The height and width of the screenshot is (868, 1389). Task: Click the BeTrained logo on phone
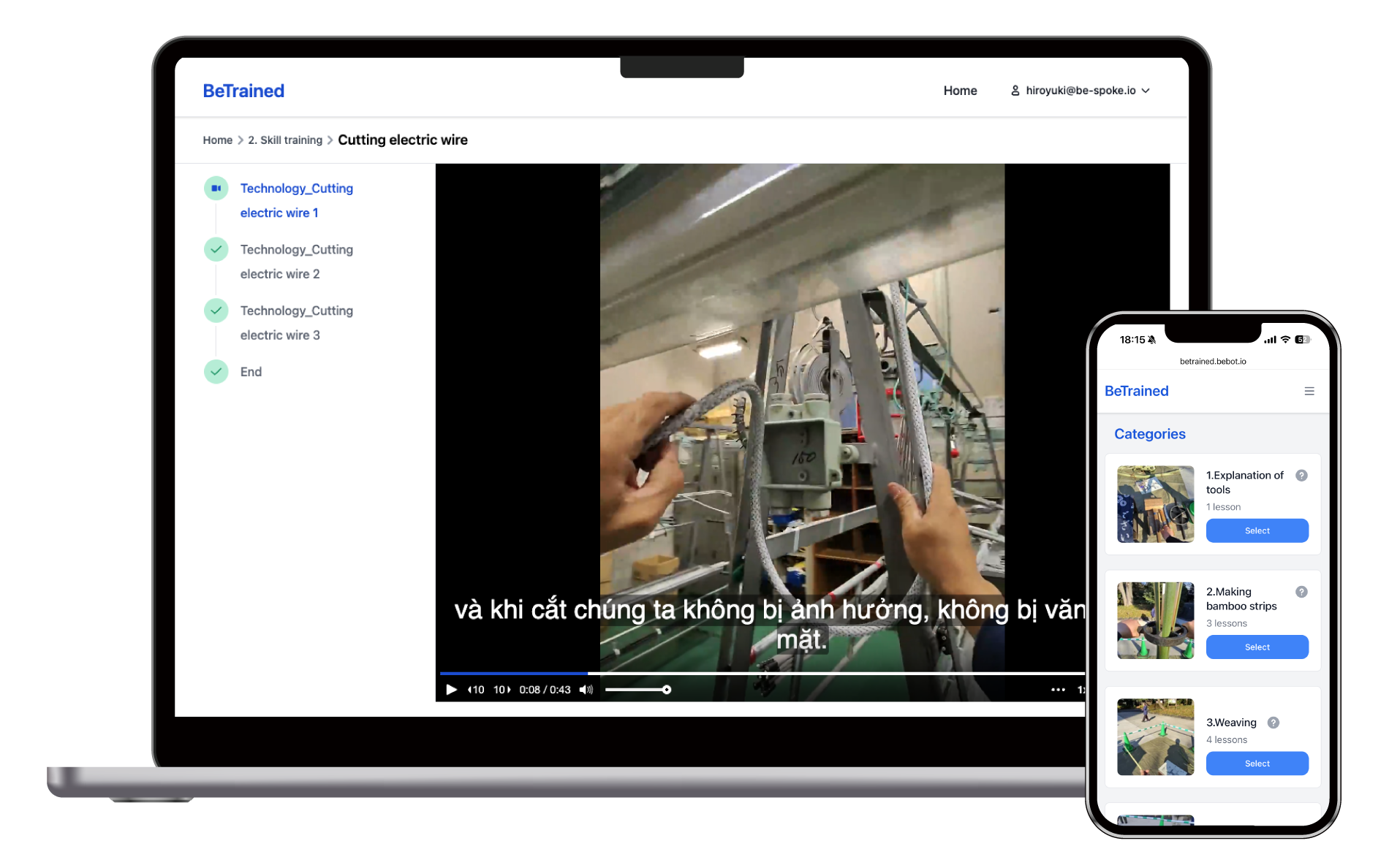point(1137,391)
